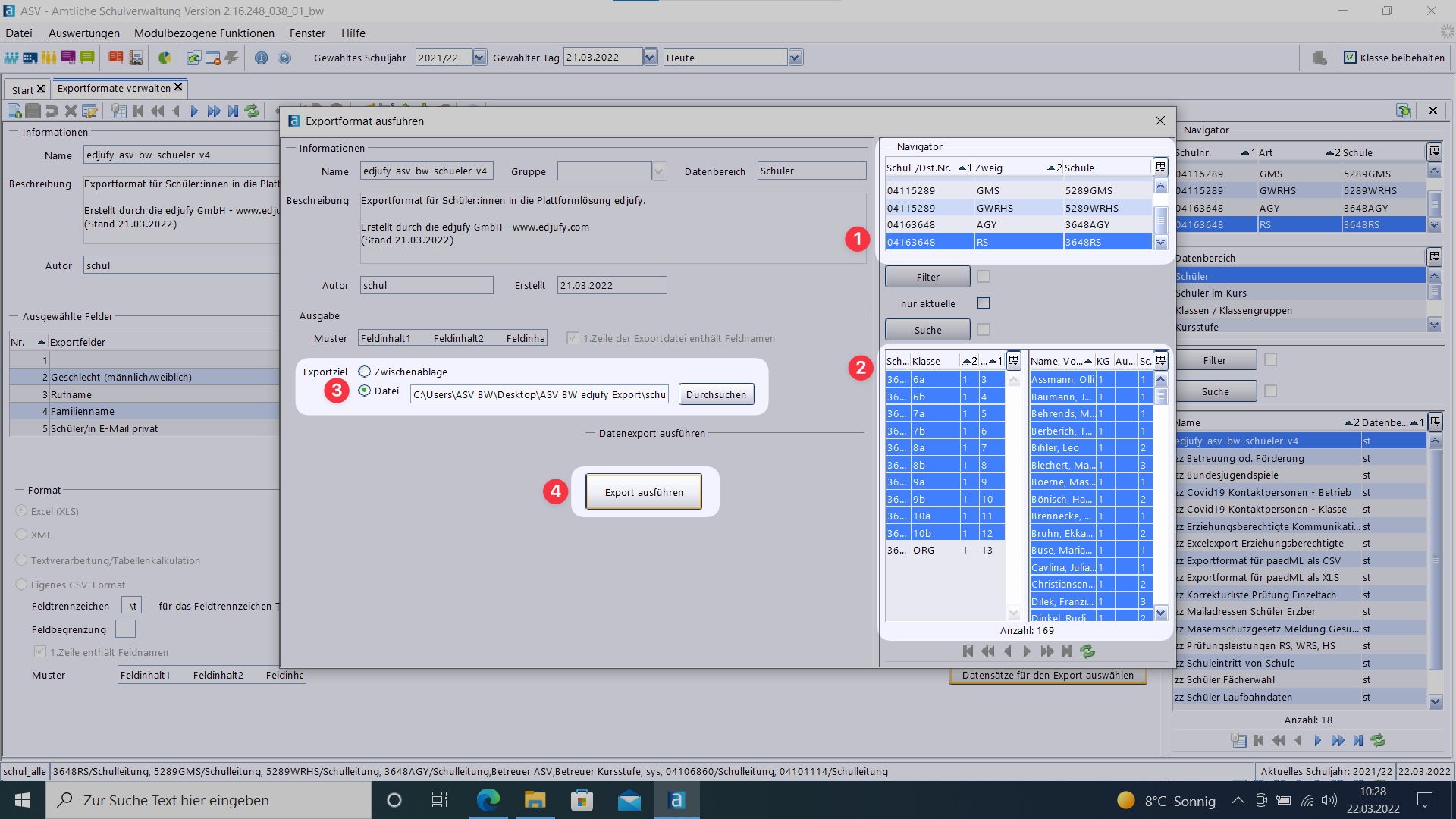Viewport: 1456px width, 819px height.
Task: Switch to the Start tab
Action: pyautogui.click(x=22, y=89)
